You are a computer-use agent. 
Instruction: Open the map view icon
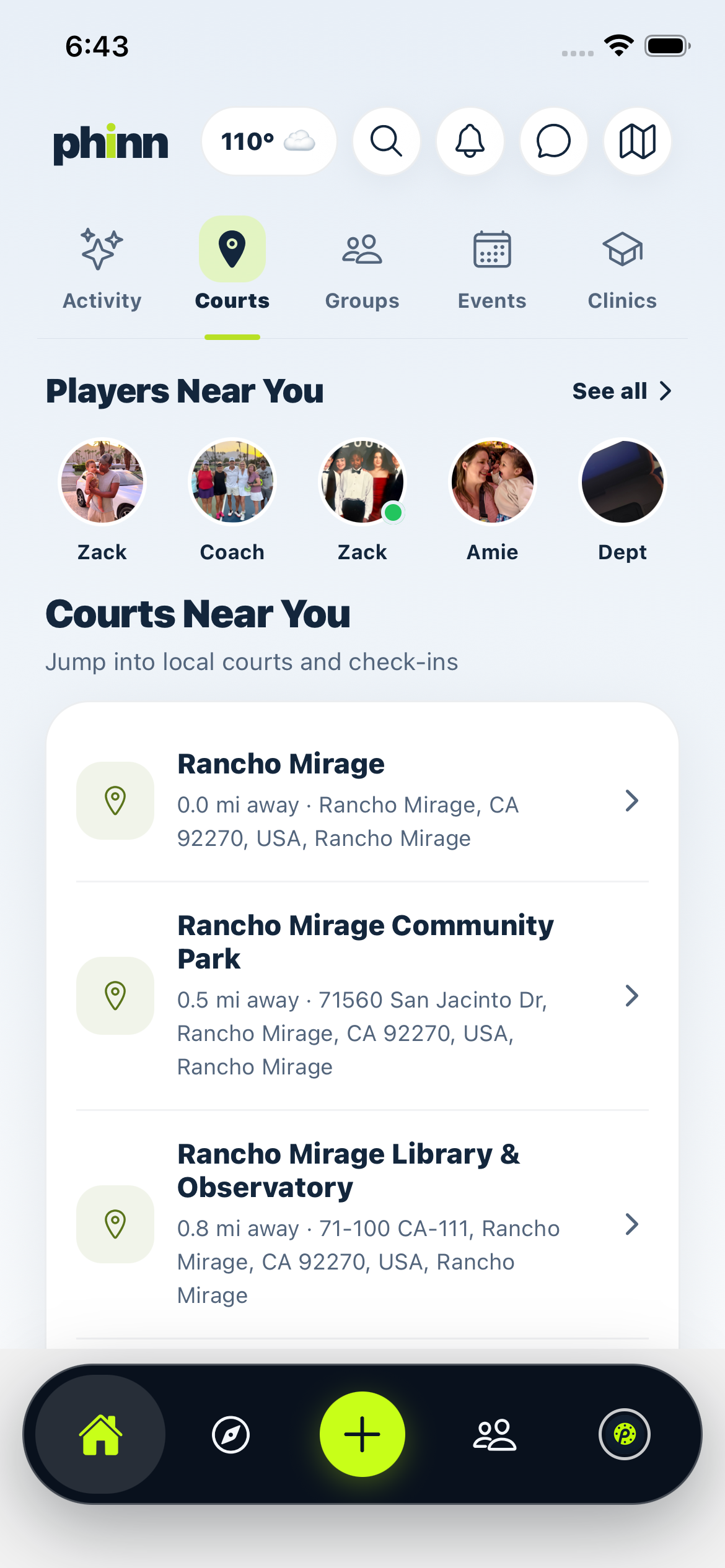click(x=638, y=141)
